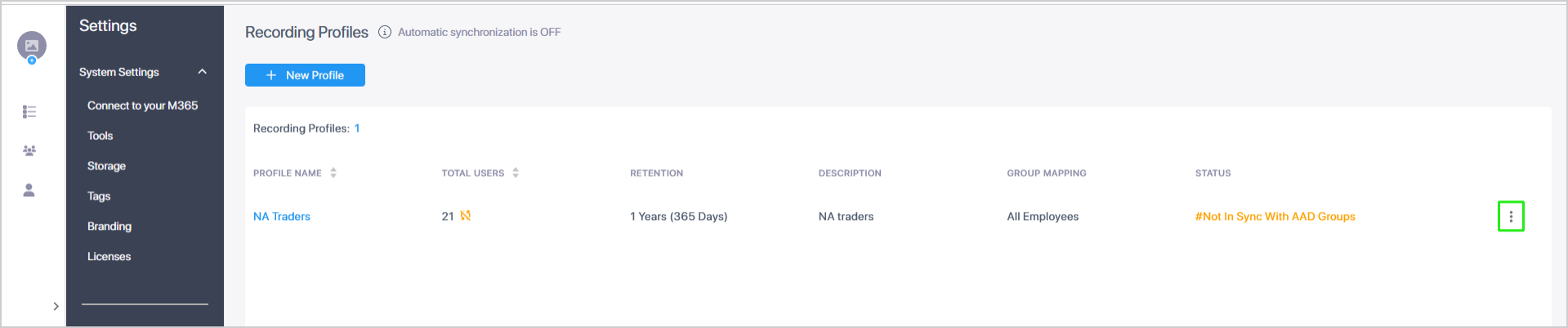Open the Tags settings page
The image size is (1568, 328).
pyautogui.click(x=99, y=196)
